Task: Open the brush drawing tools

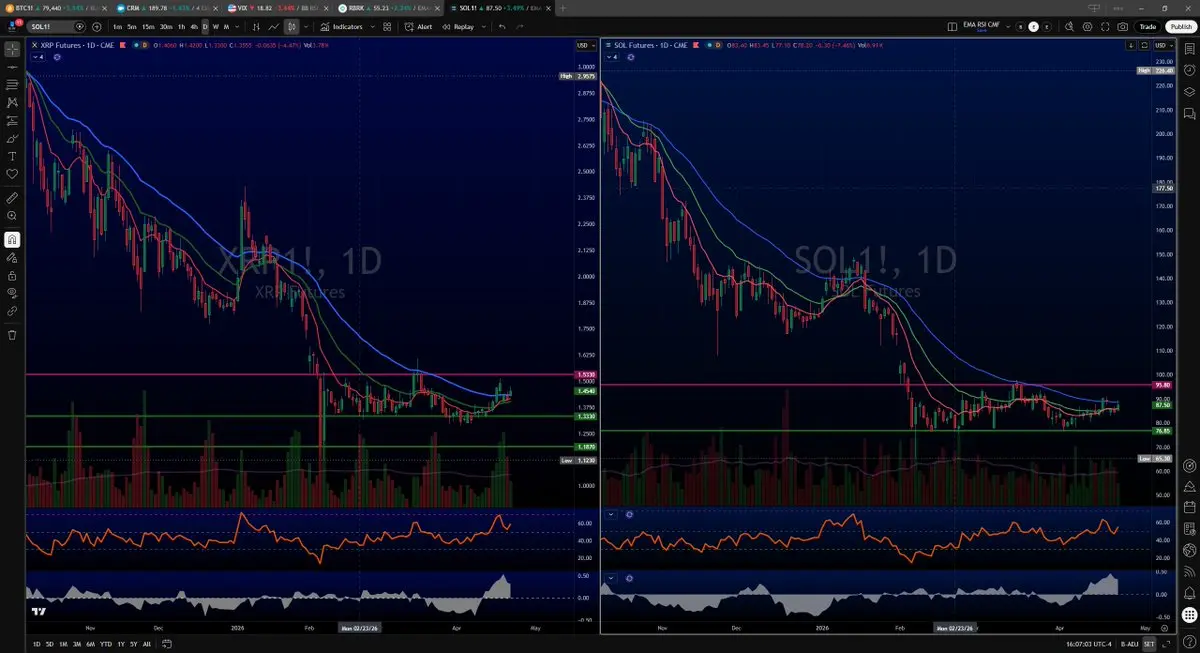Action: (x=12, y=138)
